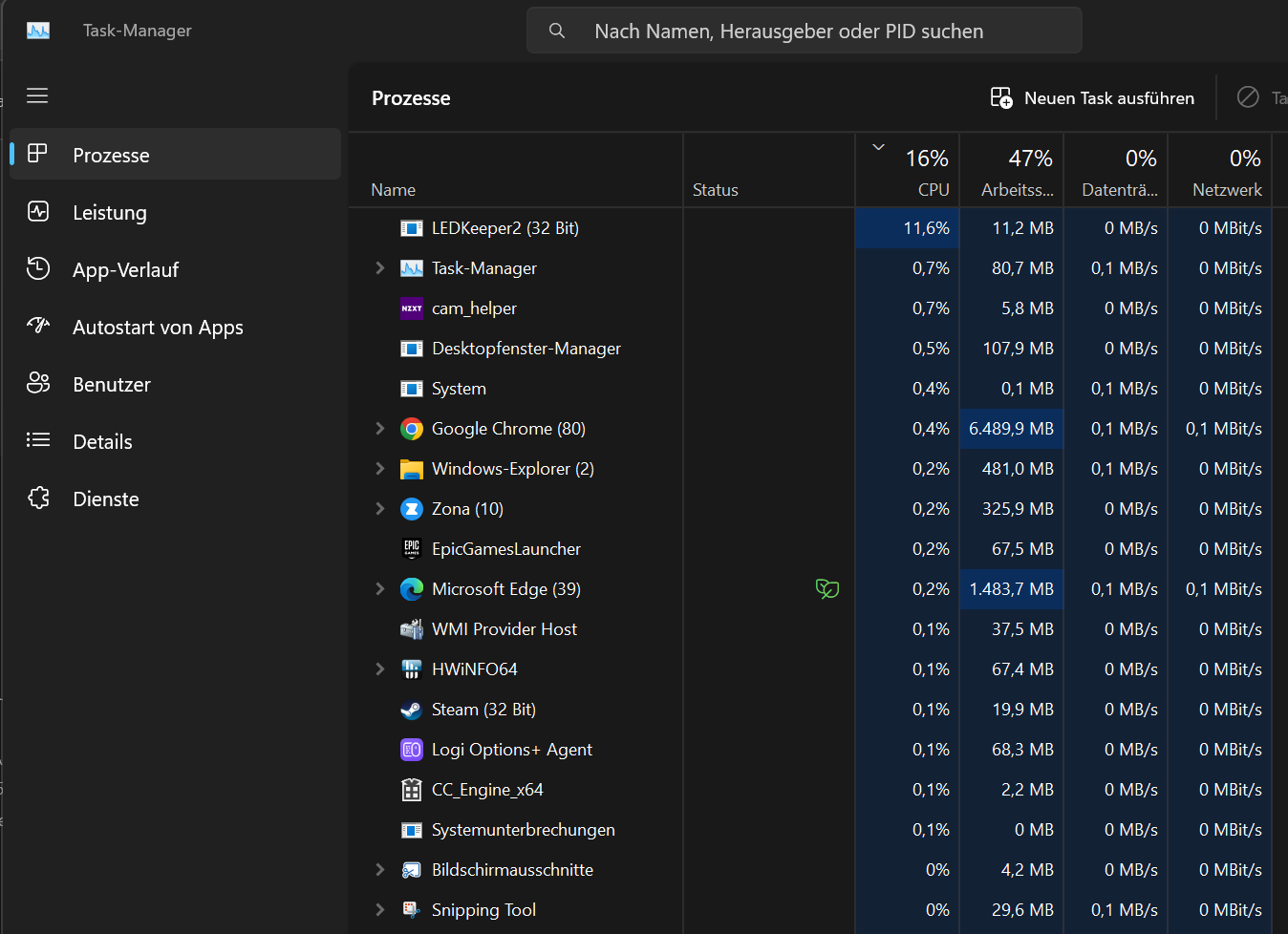The width and height of the screenshot is (1288, 934).
Task: Click the efficiency mode leaf icon for Edge
Action: point(827,589)
